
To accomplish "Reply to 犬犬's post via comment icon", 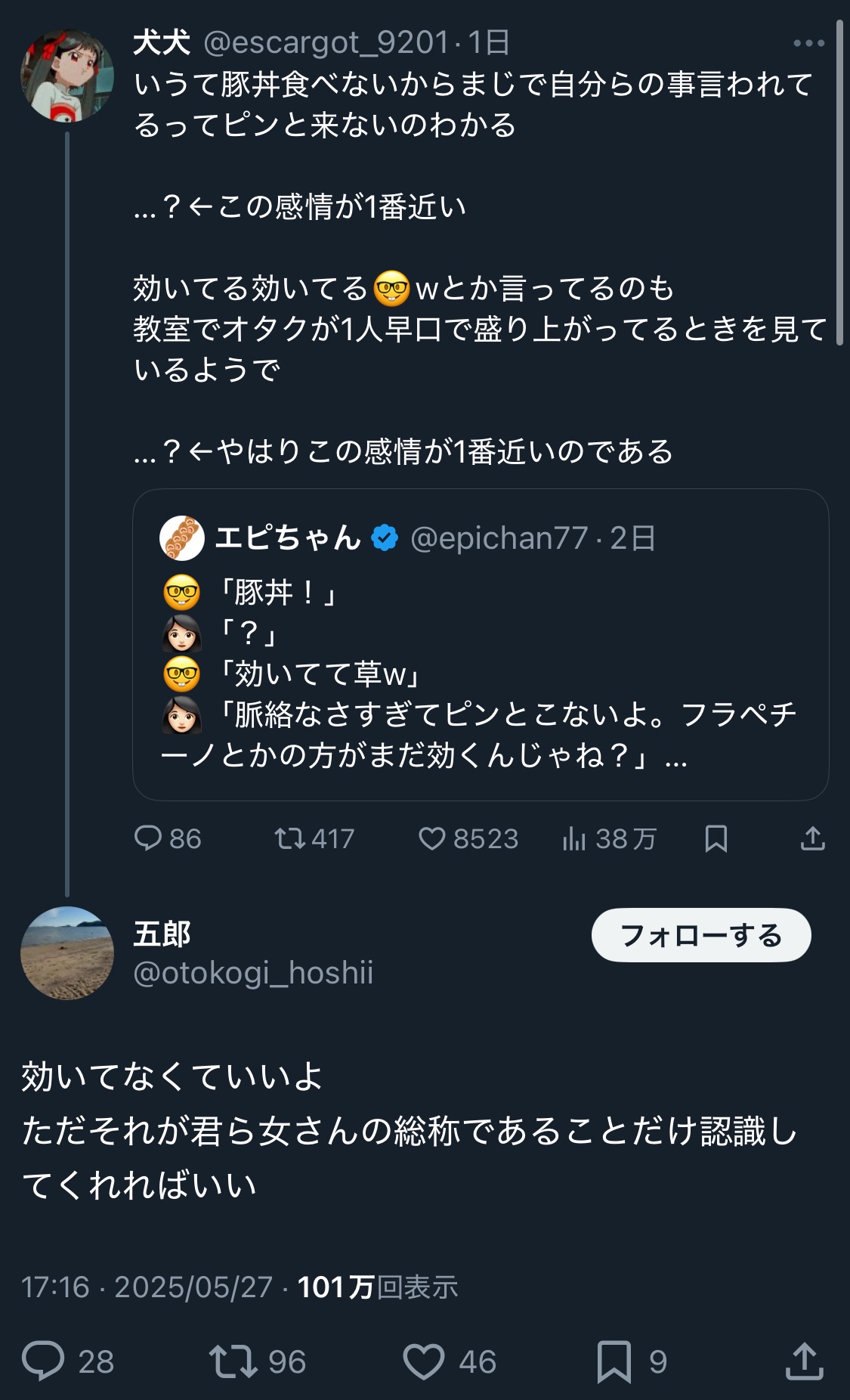I will click(148, 838).
